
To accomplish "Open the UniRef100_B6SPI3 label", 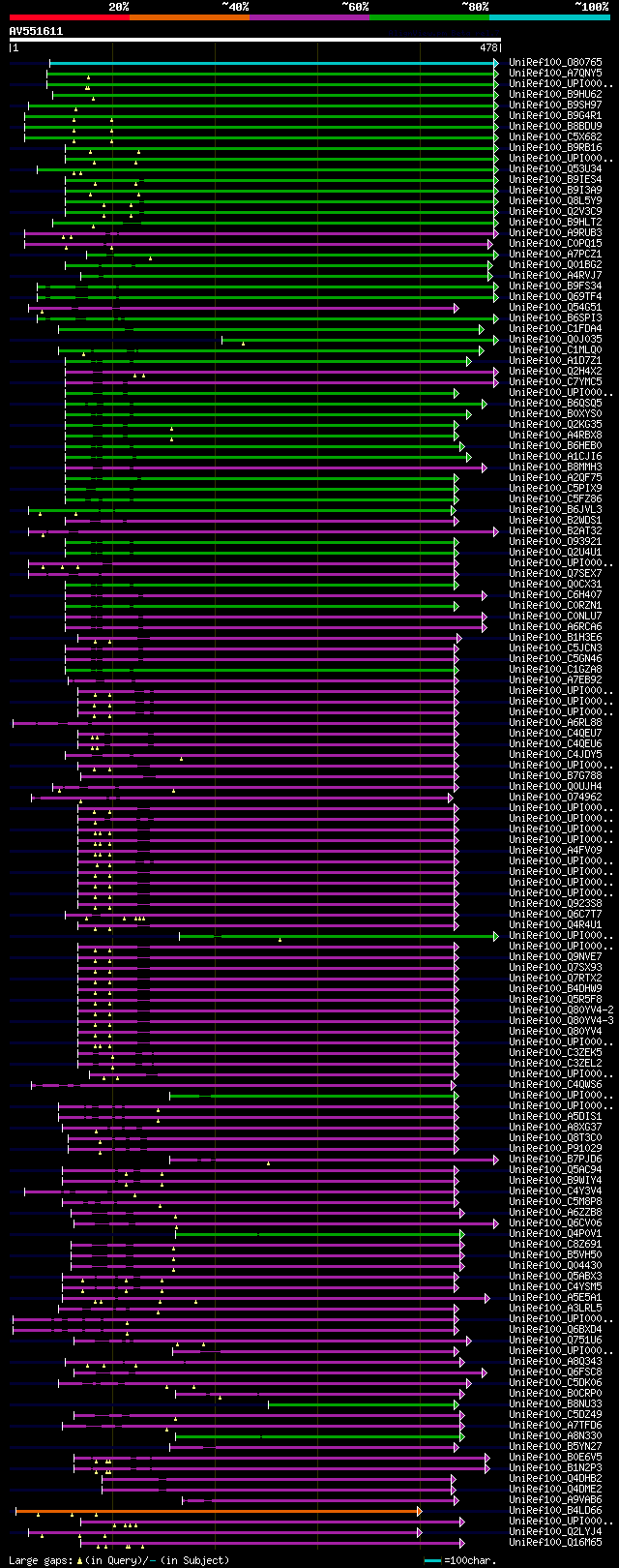I will [555, 317].
